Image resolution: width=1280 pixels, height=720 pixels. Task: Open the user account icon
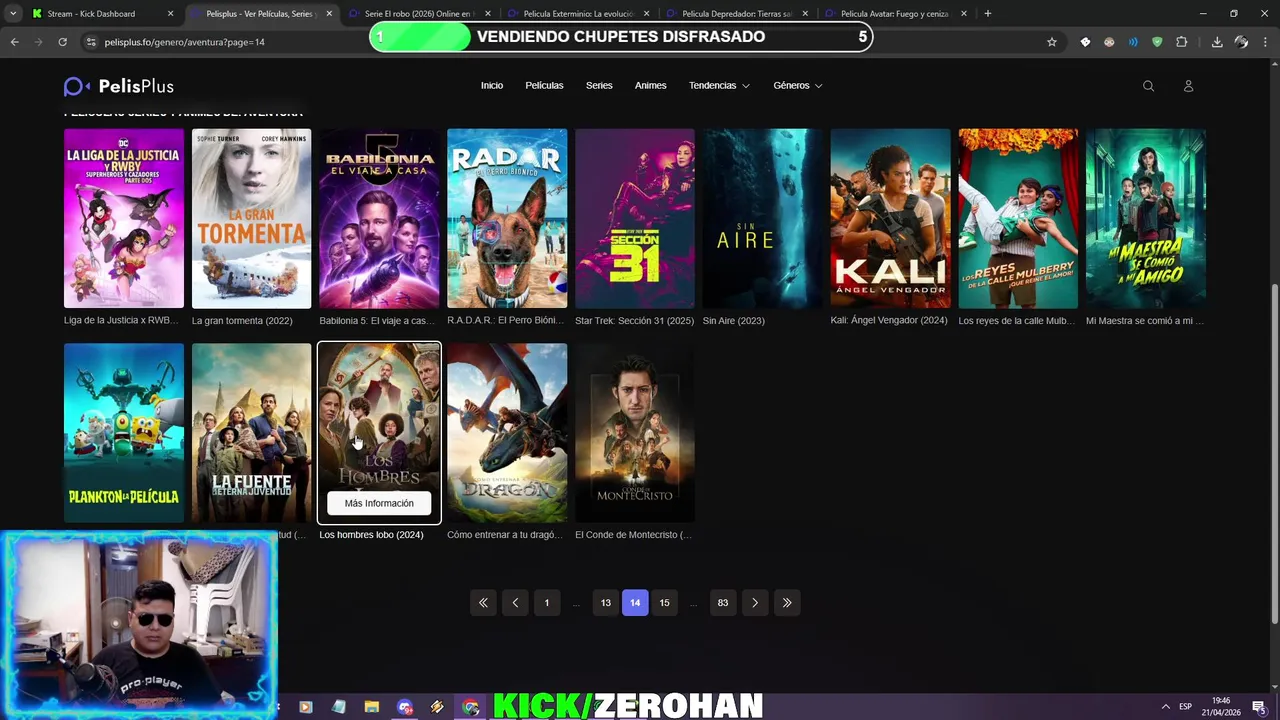[1188, 86]
